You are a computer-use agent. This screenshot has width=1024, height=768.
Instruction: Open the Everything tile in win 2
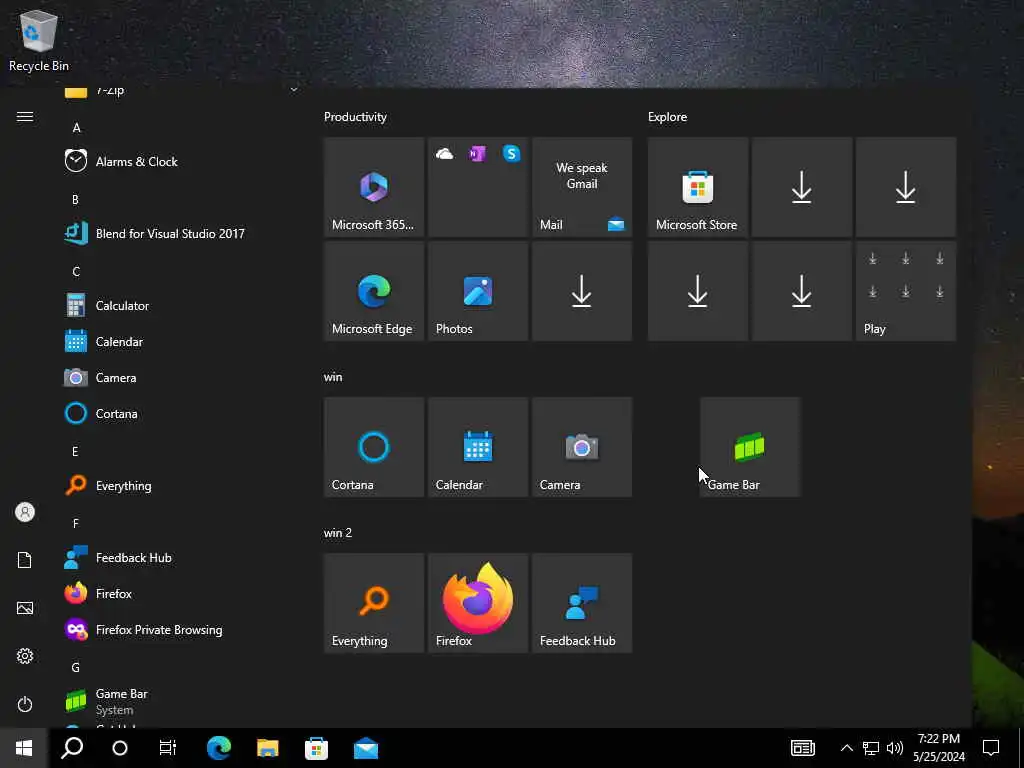374,603
